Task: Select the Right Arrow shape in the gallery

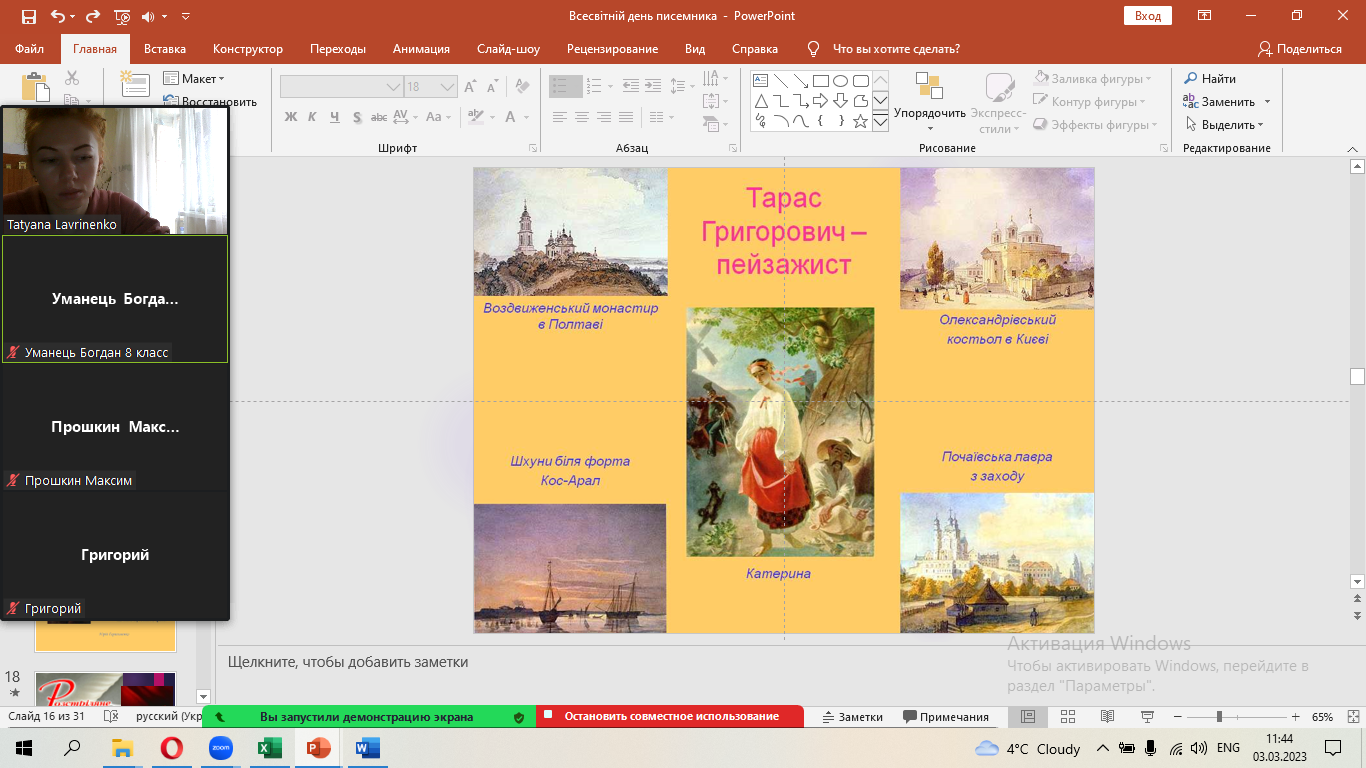Action: [821, 101]
